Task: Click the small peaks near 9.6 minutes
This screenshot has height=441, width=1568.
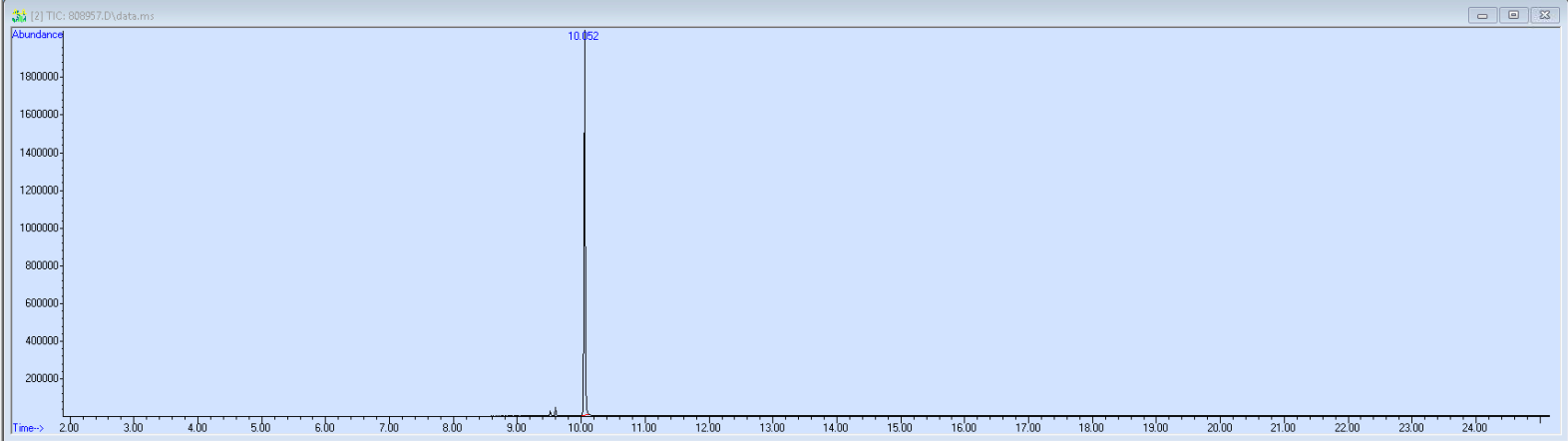Action: [x=554, y=411]
